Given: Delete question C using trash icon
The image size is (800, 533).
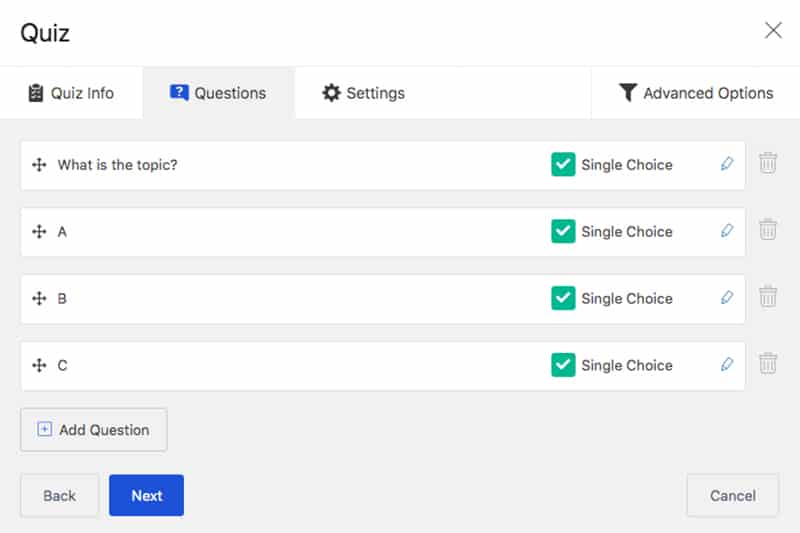Looking at the screenshot, I should (768, 365).
